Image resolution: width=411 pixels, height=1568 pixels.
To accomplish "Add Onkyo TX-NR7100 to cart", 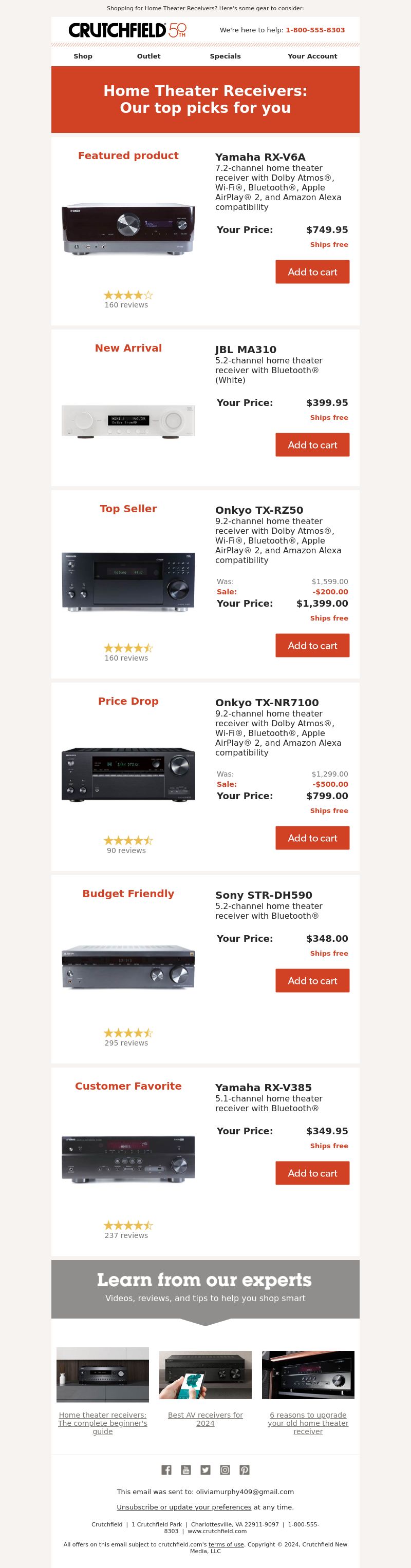I will (312, 838).
